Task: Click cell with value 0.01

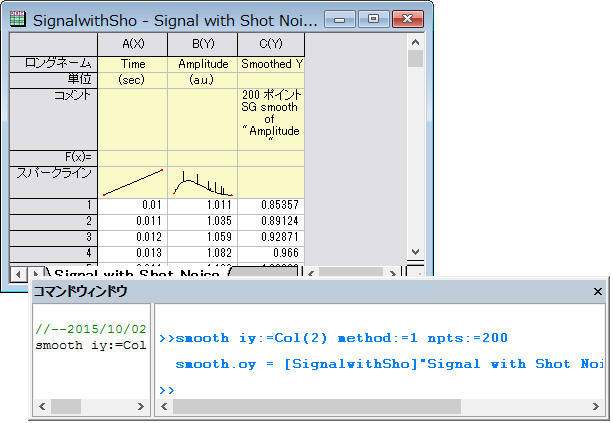Action: [133, 206]
